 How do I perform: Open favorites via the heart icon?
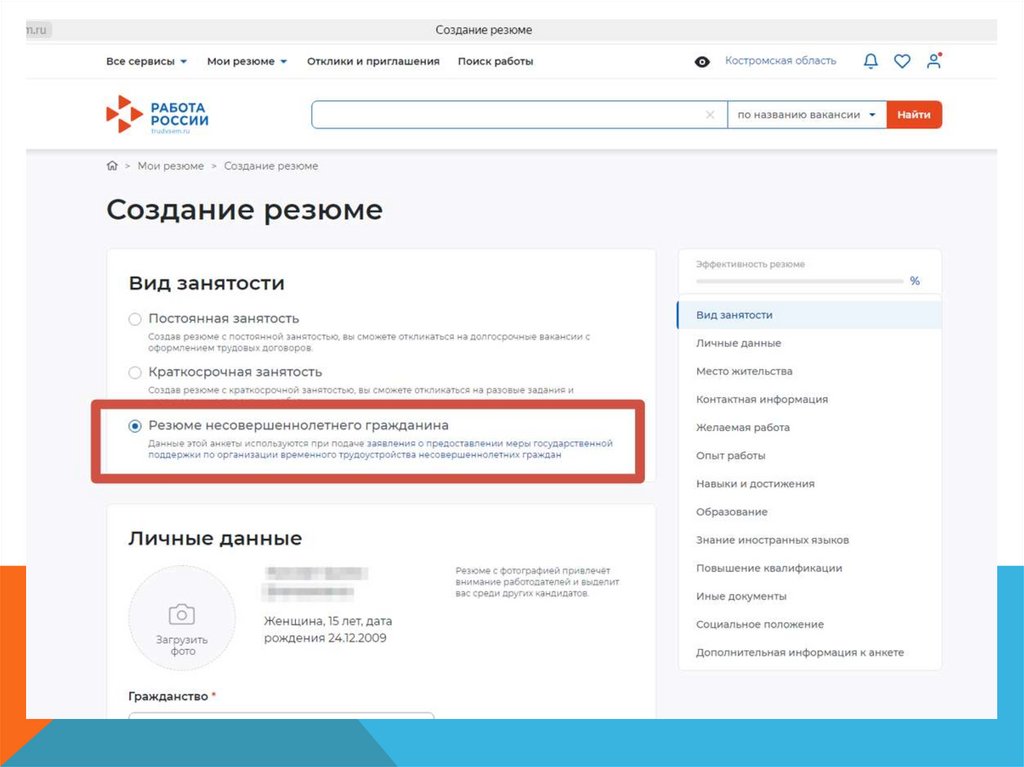pos(902,61)
